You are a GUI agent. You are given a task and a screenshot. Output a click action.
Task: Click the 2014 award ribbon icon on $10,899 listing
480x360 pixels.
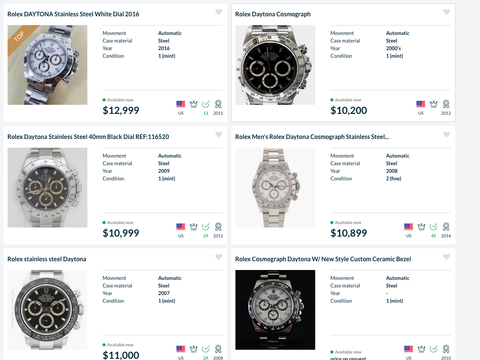(446, 227)
